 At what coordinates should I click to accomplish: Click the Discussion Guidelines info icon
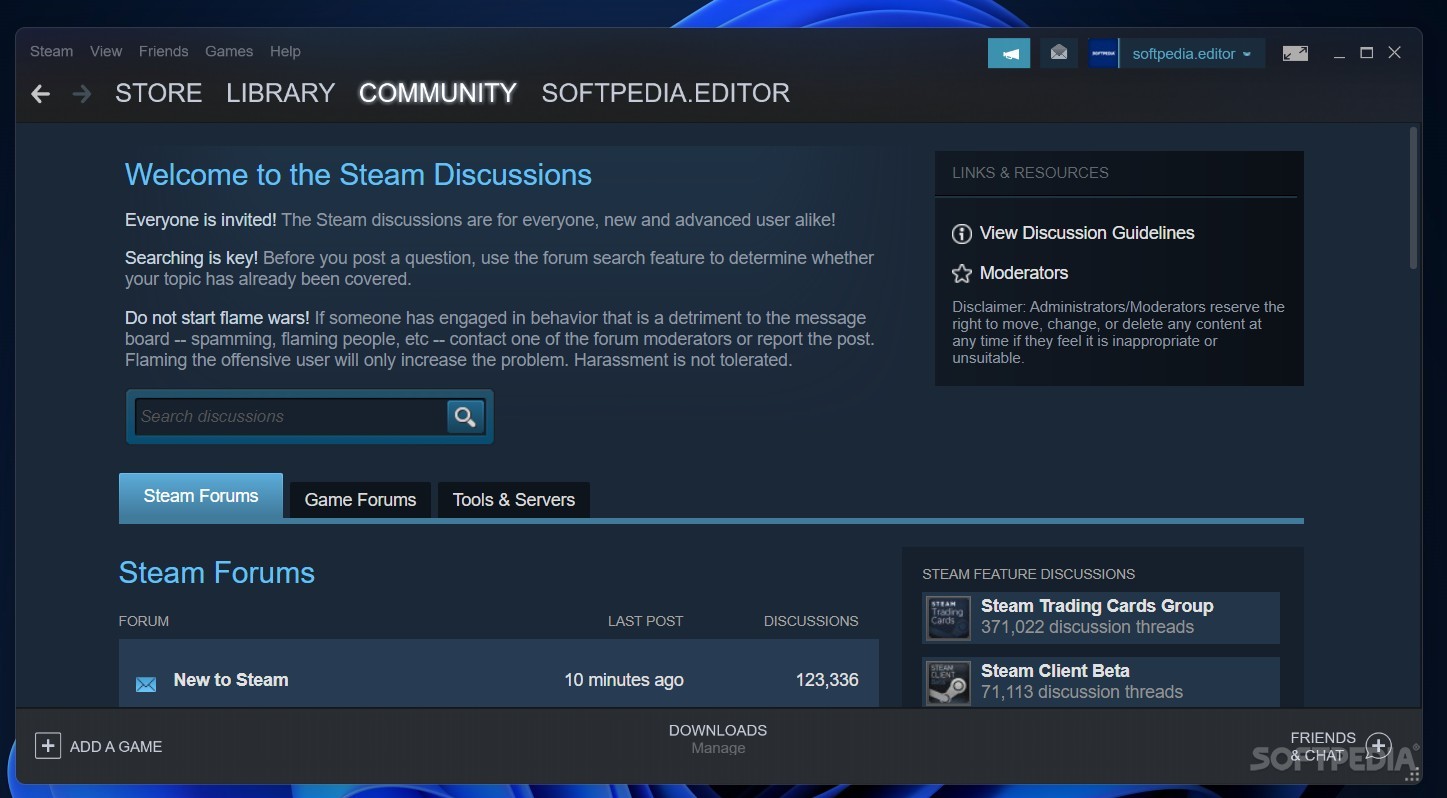[962, 234]
